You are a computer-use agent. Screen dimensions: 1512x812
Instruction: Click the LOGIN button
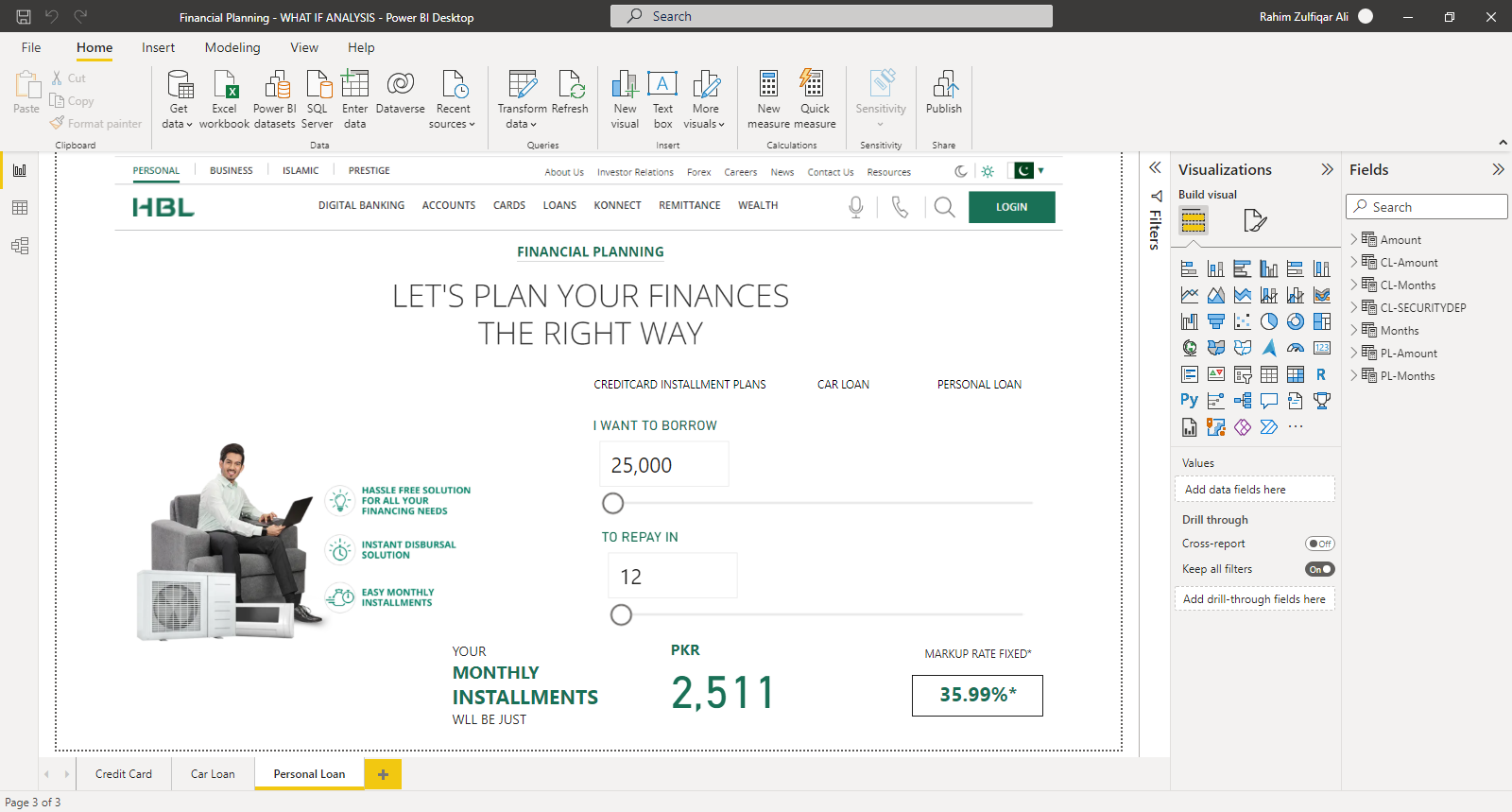point(1011,207)
